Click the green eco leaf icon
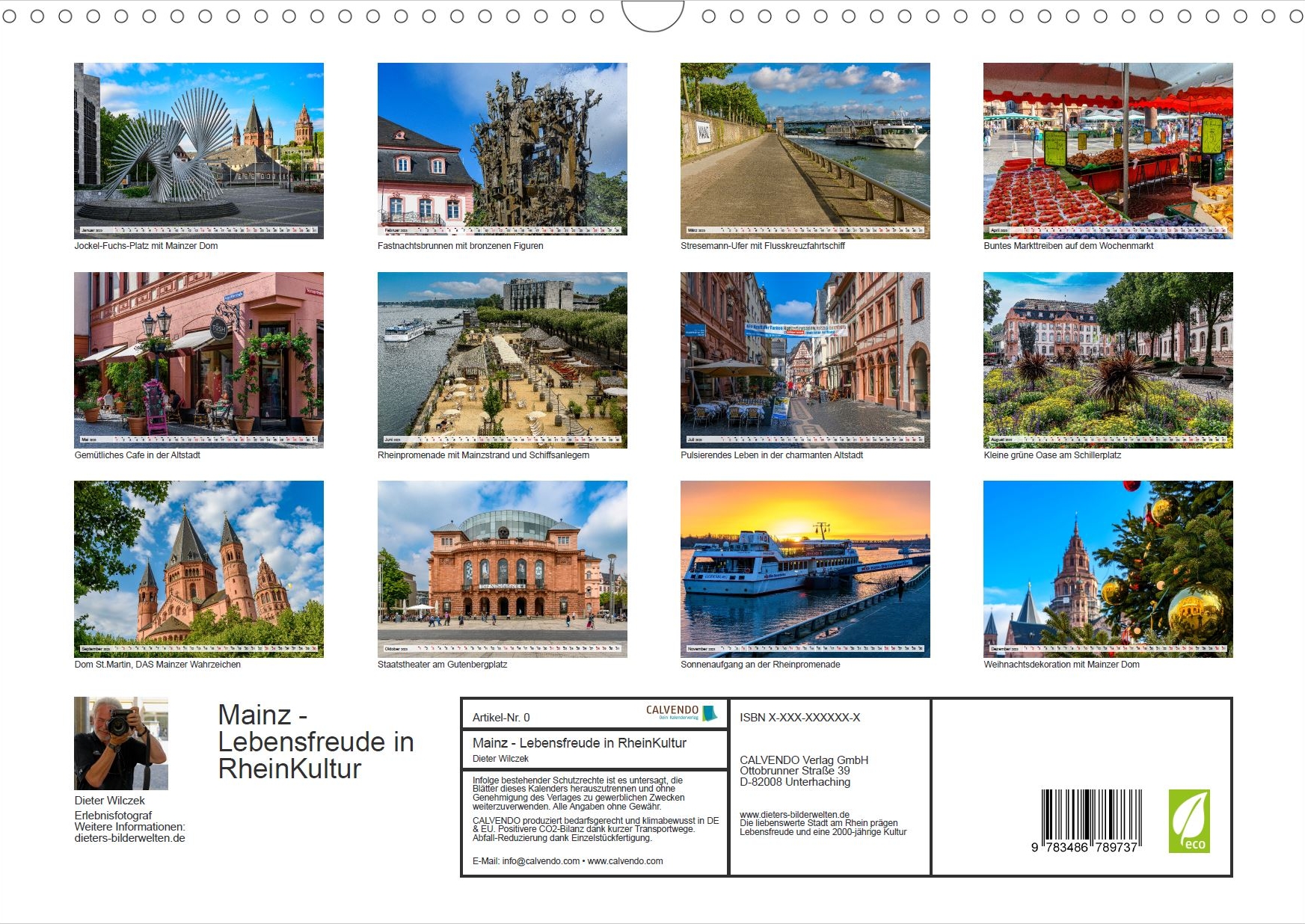 tap(1189, 821)
